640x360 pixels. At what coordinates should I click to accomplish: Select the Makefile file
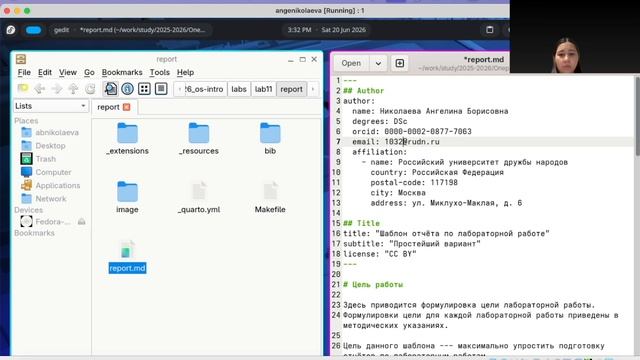point(270,198)
